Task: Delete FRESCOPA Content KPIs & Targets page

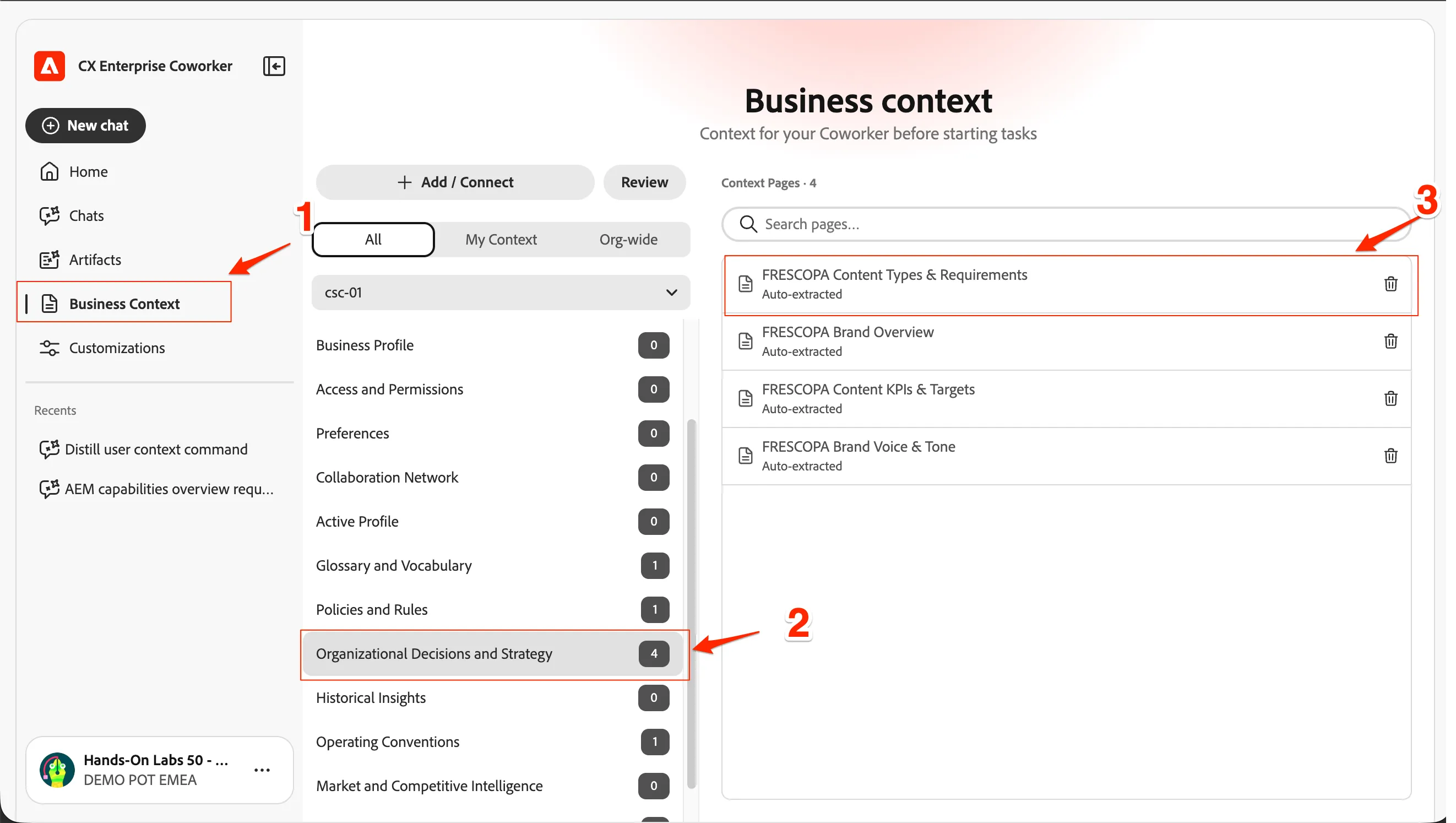Action: [x=1391, y=398]
